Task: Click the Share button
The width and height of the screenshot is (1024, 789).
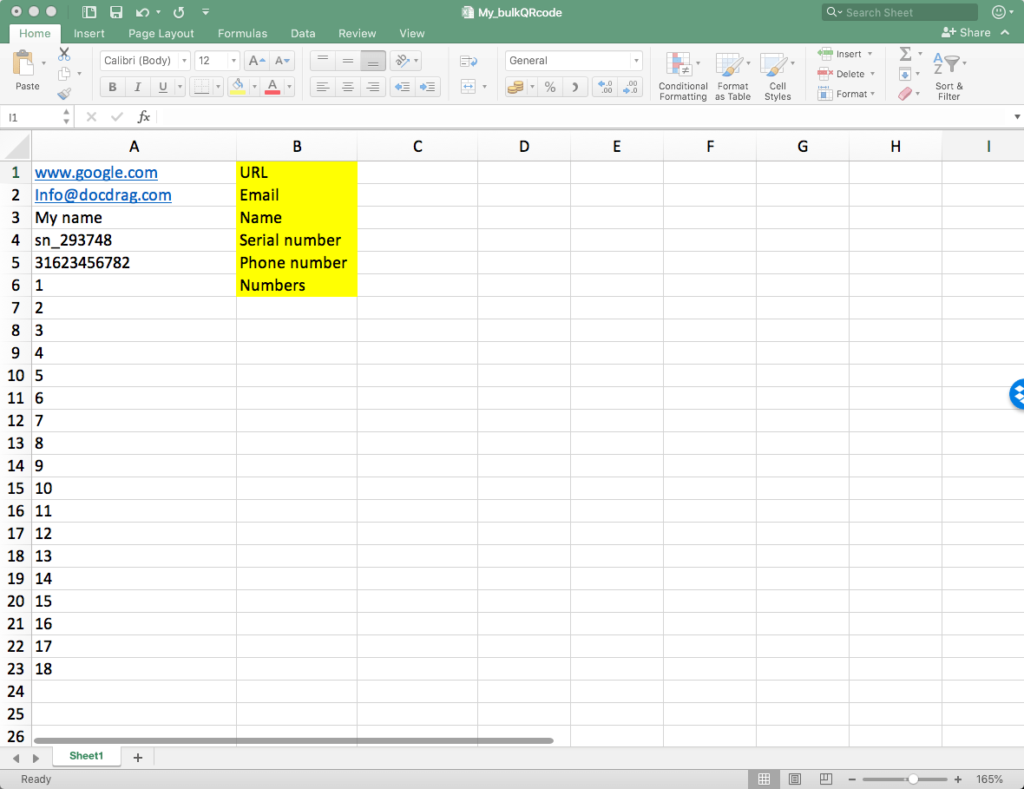Action: 966,33
